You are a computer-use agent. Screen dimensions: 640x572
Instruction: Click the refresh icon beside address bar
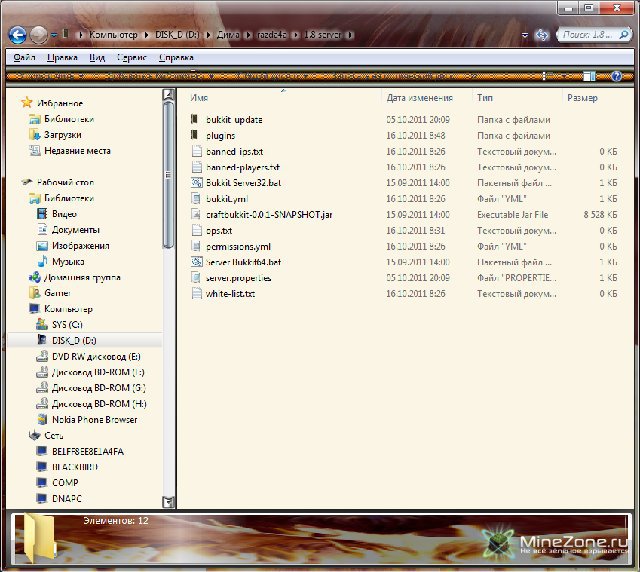click(542, 34)
